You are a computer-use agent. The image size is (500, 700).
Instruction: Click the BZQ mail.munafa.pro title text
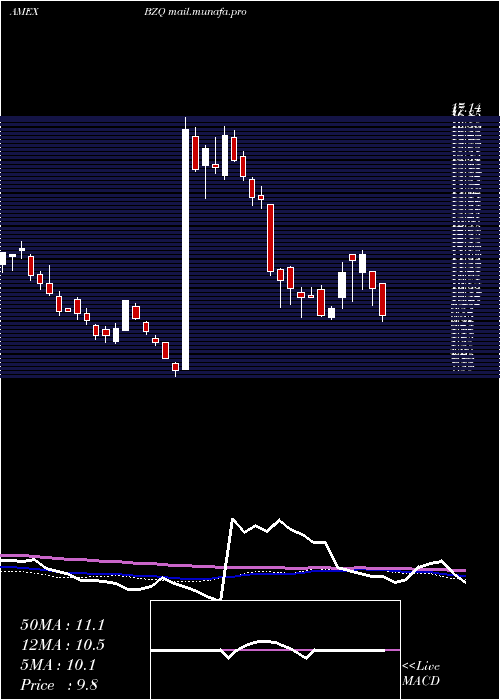(195, 12)
